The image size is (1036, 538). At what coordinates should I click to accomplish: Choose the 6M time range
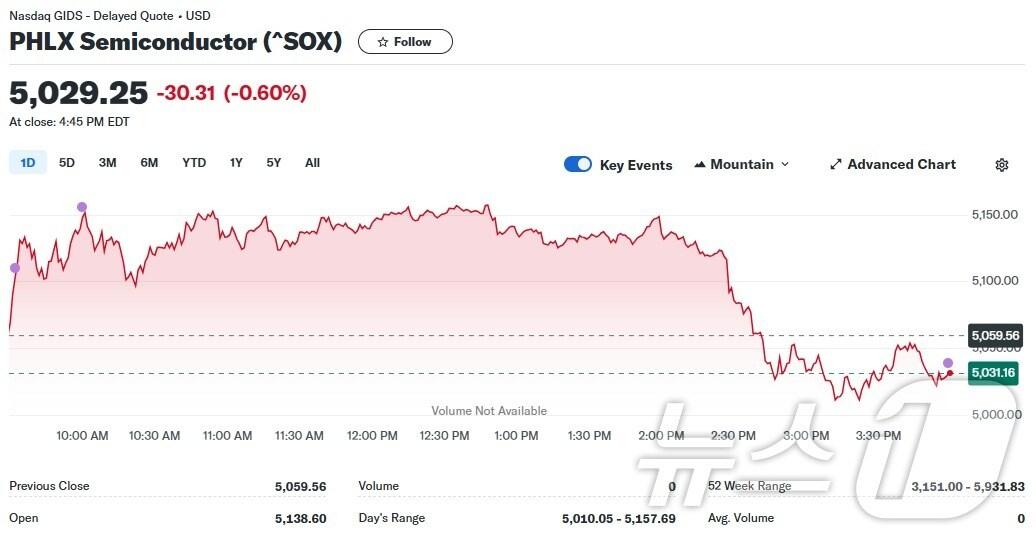click(x=149, y=163)
